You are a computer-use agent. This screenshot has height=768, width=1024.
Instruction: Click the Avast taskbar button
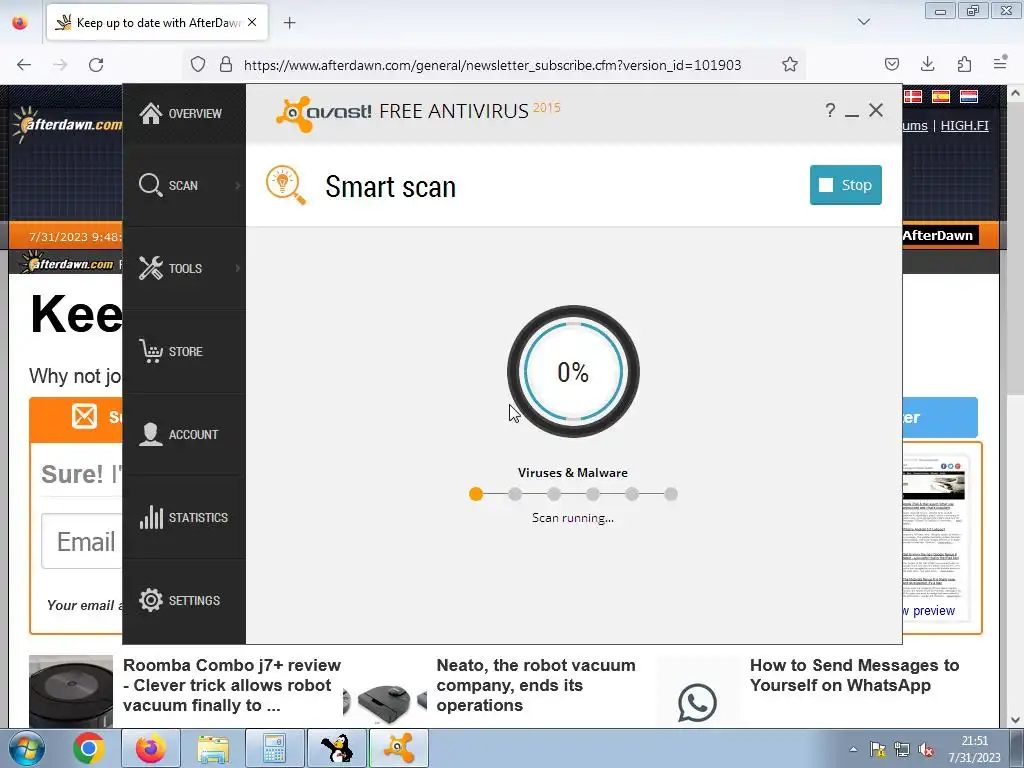click(399, 748)
